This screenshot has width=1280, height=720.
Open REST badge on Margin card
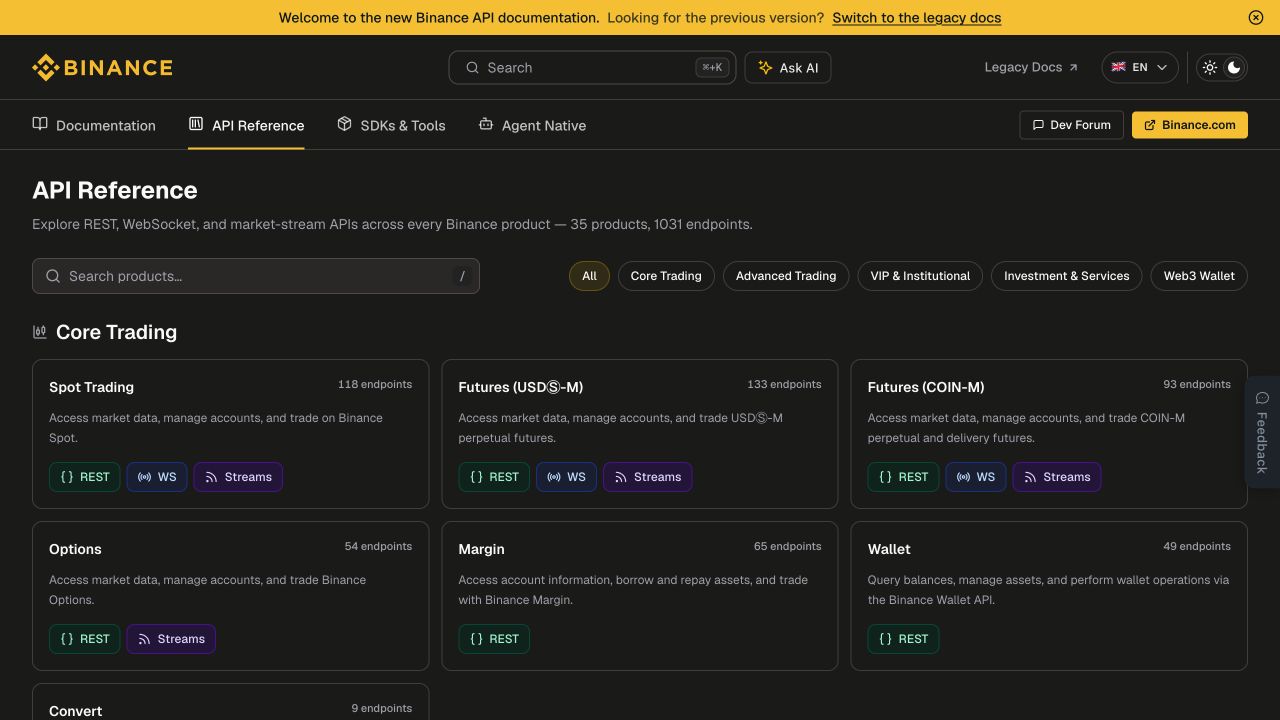494,639
